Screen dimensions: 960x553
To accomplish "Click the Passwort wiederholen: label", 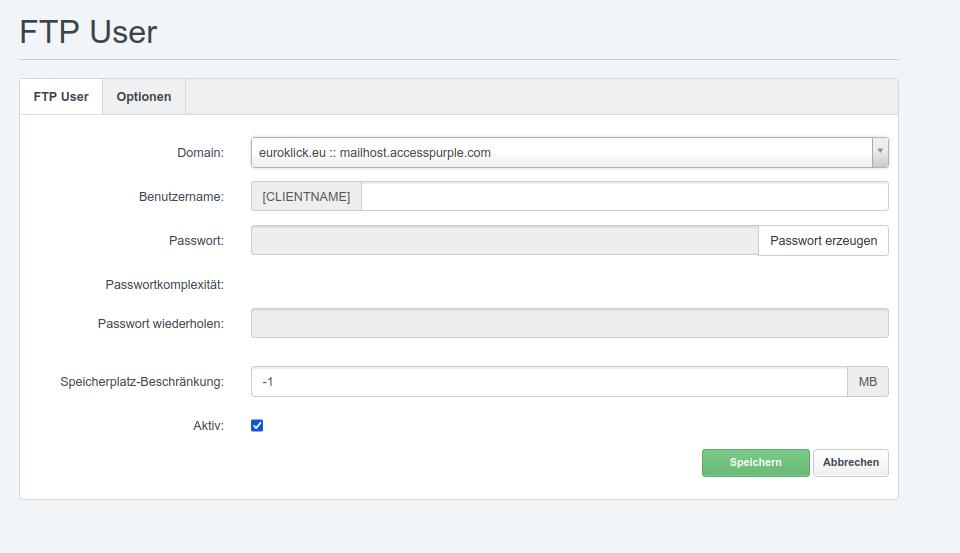I will [160, 323].
